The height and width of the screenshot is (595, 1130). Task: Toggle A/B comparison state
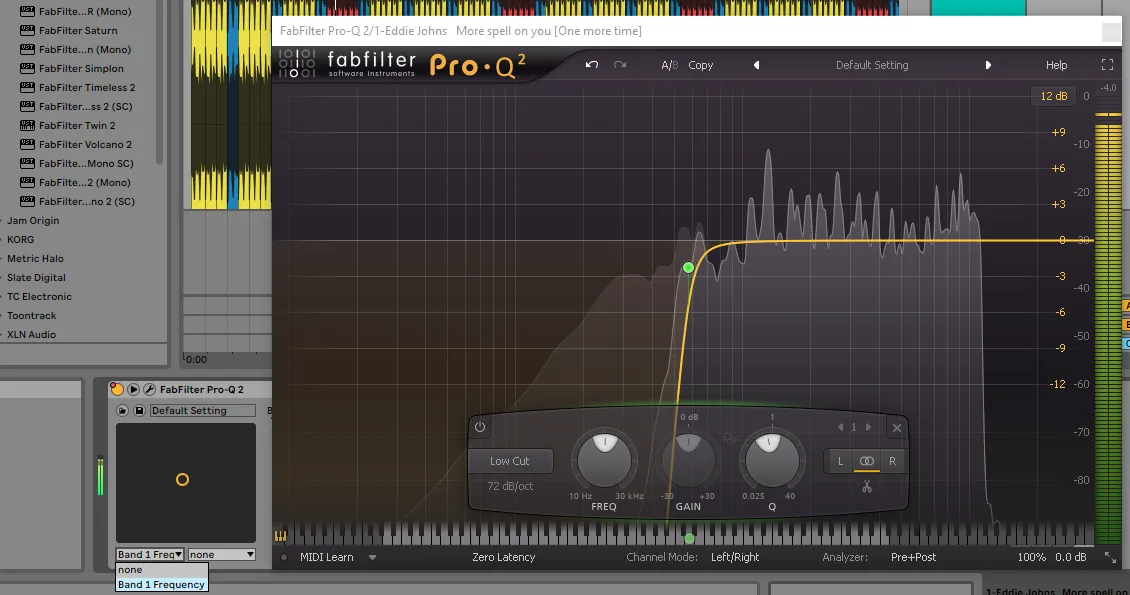[669, 65]
